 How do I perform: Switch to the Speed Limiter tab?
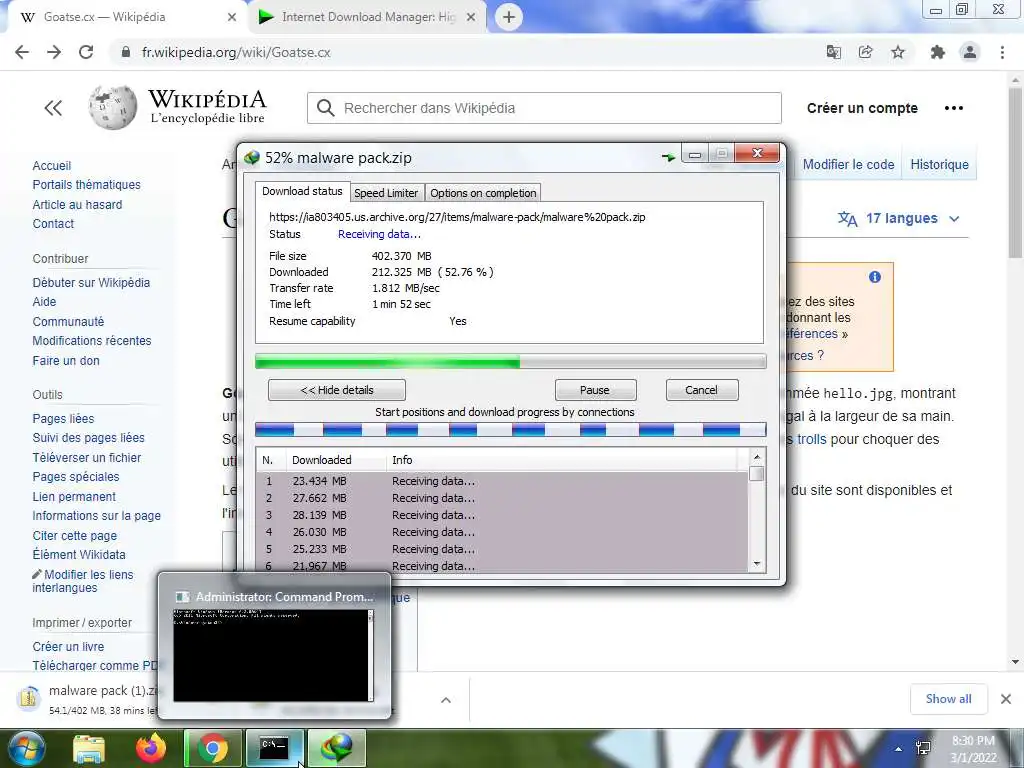[386, 193]
